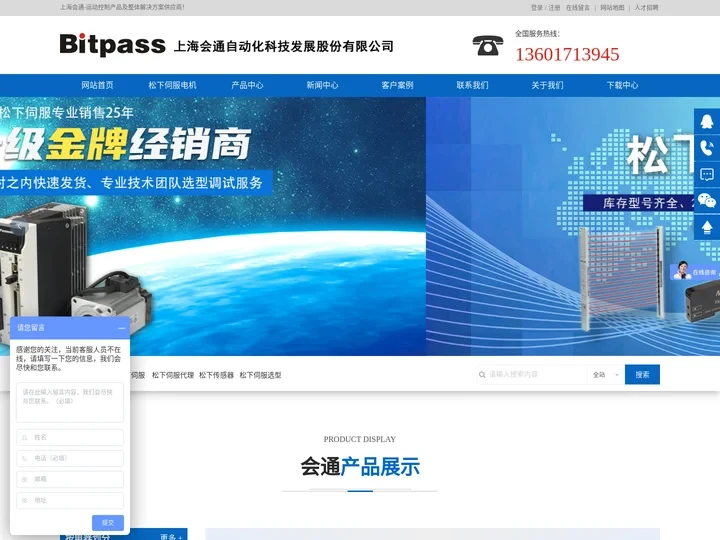Open 产品中心 menu item
Image resolution: width=720 pixels, height=540 pixels.
247,85
